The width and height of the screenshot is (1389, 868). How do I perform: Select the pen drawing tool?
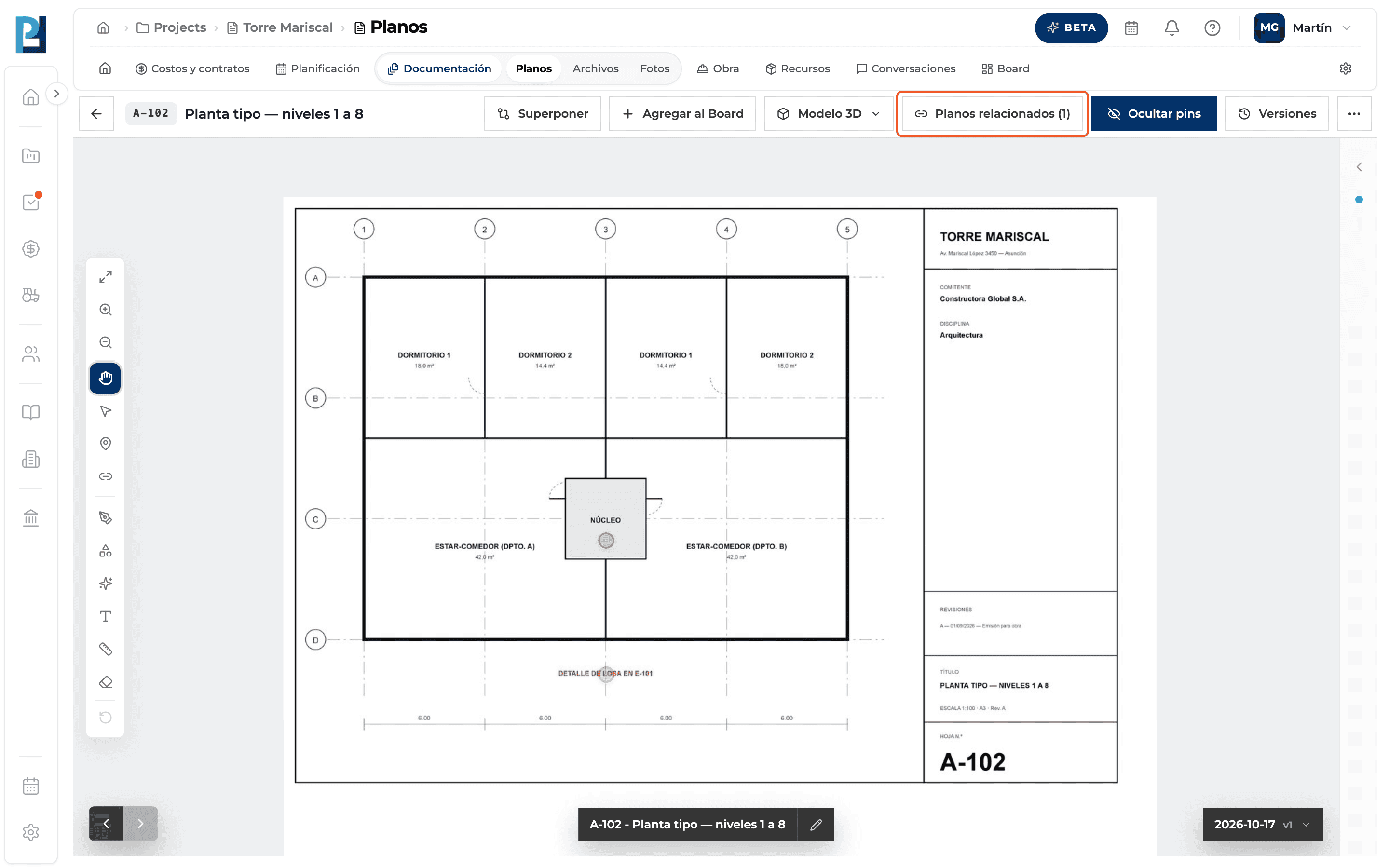[105, 518]
